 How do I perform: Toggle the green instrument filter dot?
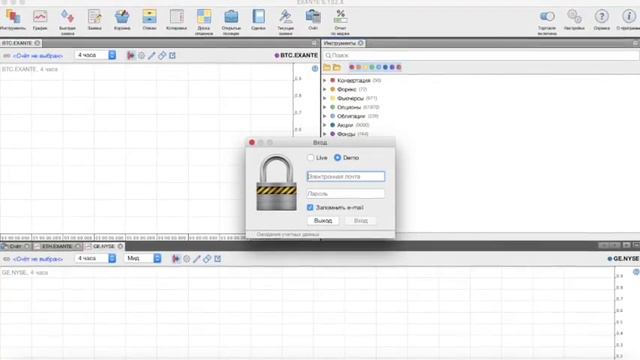(372, 67)
